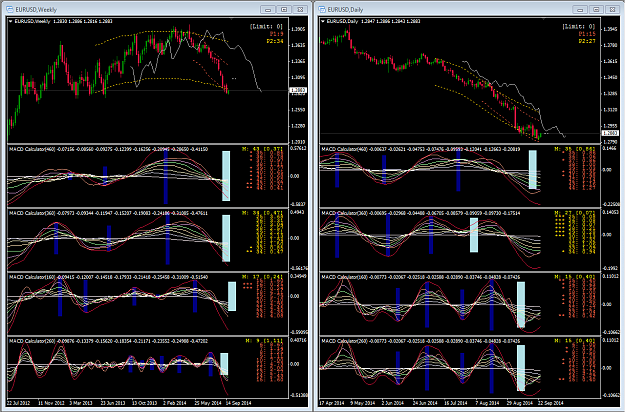This screenshot has width=625, height=412.
Task: Click the 11 Nov 2012 date on Weekly time axis
Action: click(x=51, y=403)
